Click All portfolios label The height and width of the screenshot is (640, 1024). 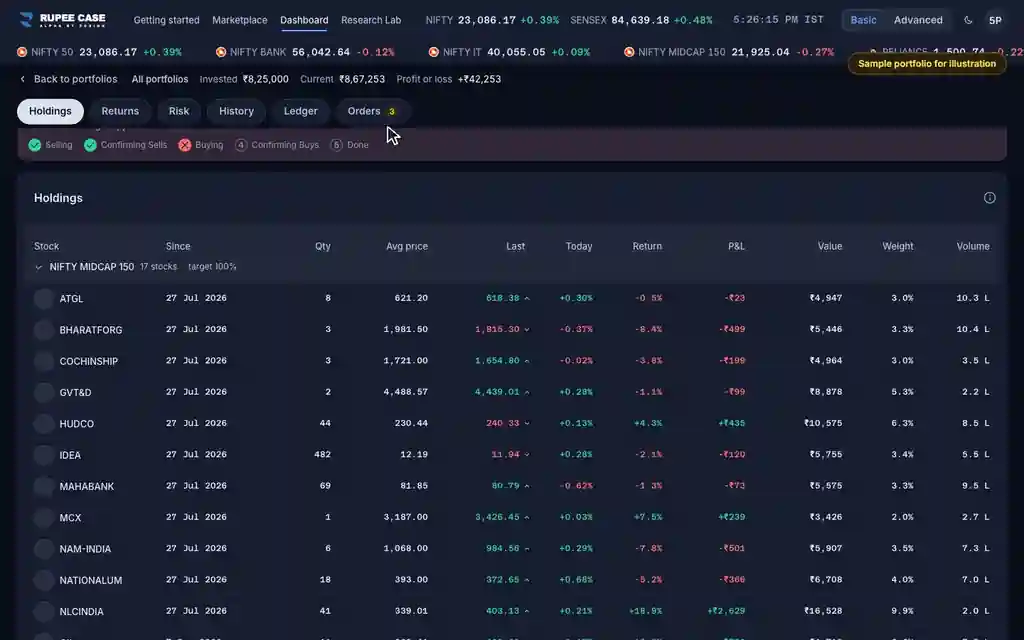[x=160, y=79]
